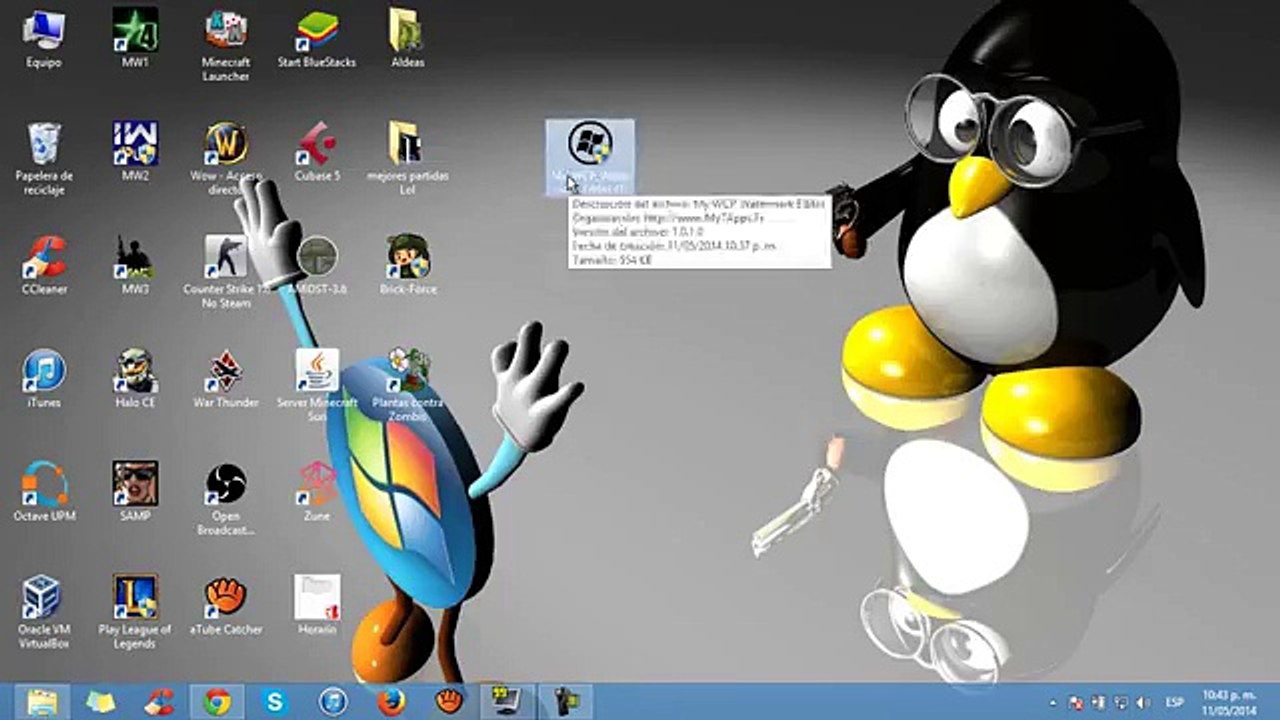This screenshot has width=1280, height=720.
Task: Select the Horario file on the desktop
Action: (x=317, y=606)
